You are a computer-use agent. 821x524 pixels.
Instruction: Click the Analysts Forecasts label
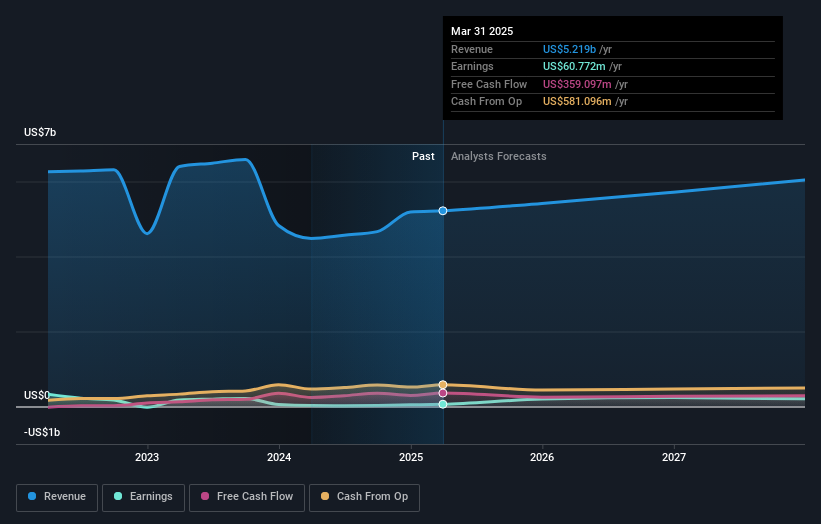[x=498, y=157]
